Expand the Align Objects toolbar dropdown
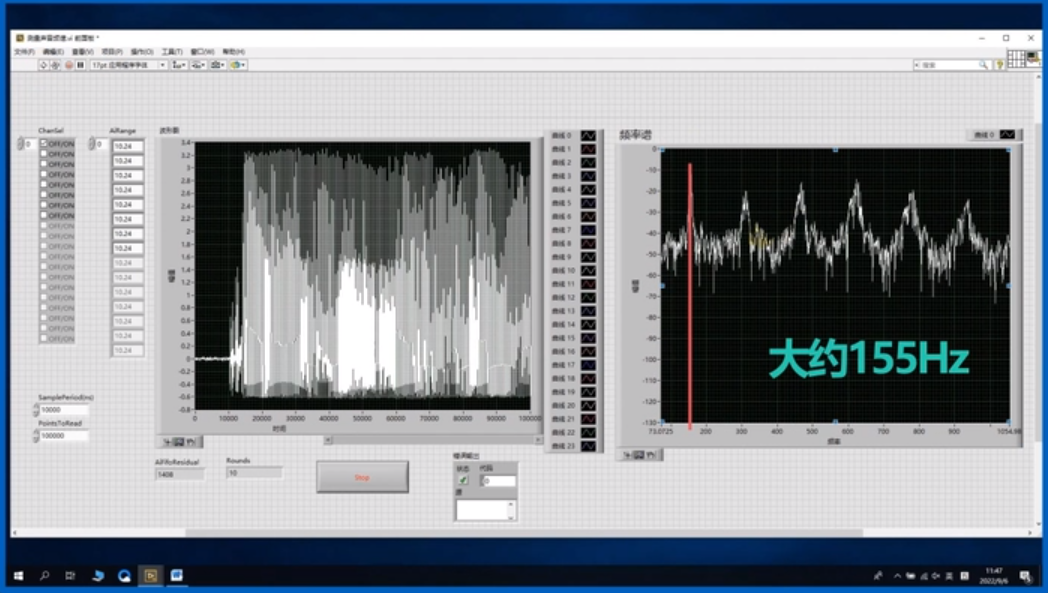 pyautogui.click(x=179, y=65)
